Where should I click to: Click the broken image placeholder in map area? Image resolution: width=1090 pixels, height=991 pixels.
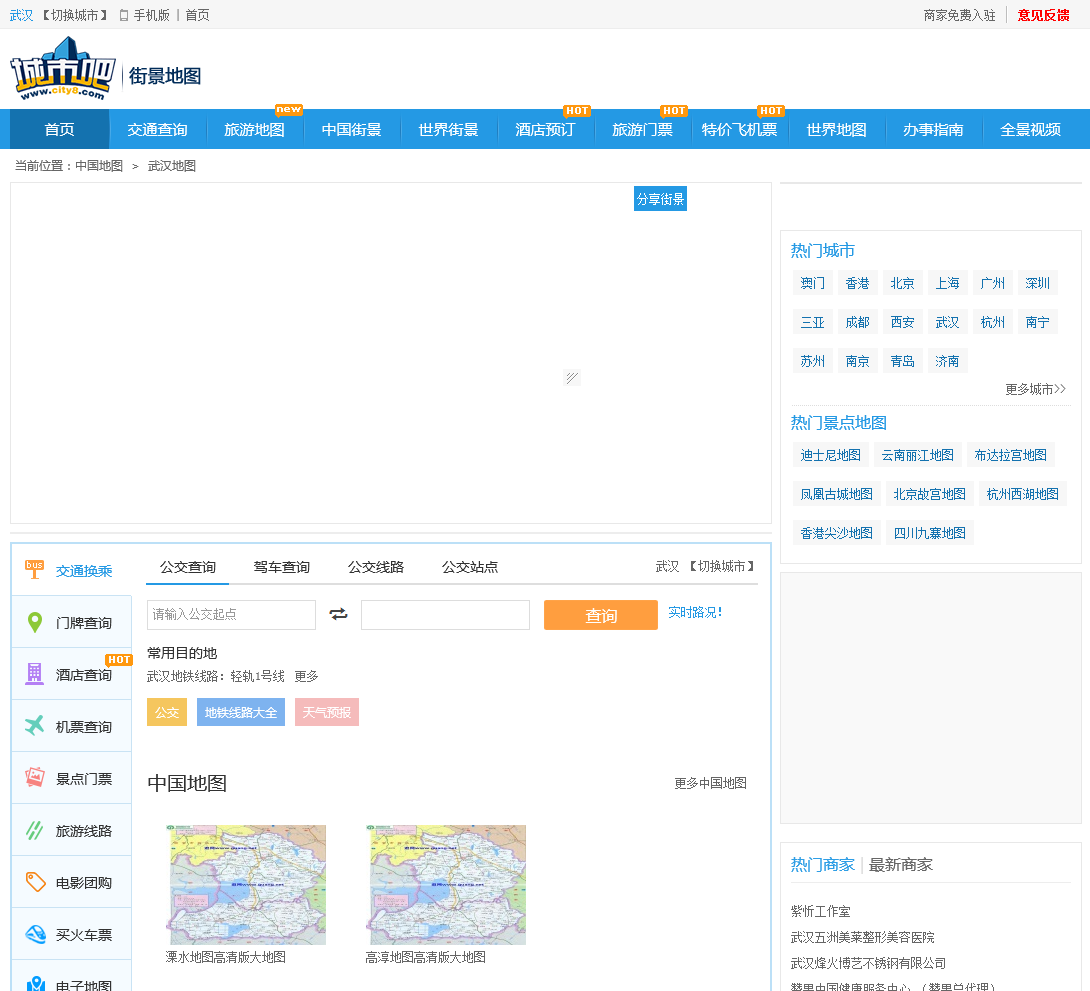click(x=571, y=377)
